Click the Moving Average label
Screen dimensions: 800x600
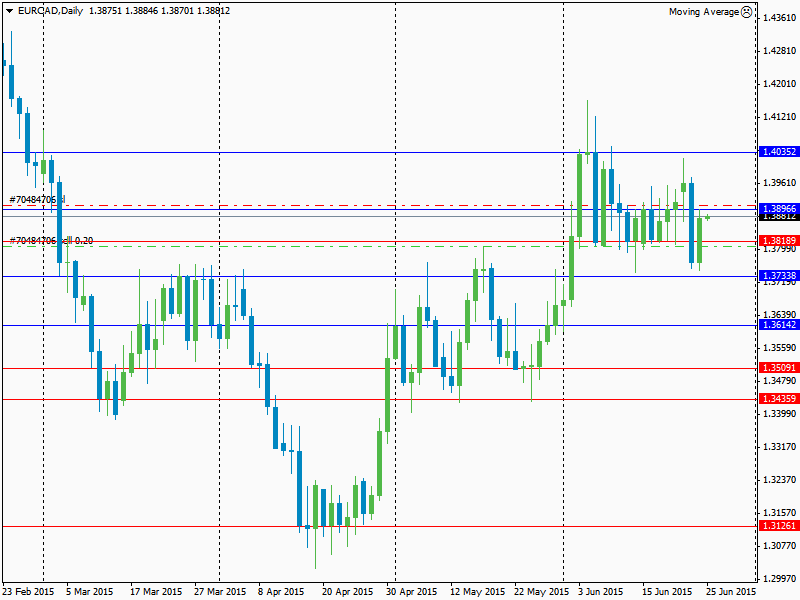[x=704, y=12]
